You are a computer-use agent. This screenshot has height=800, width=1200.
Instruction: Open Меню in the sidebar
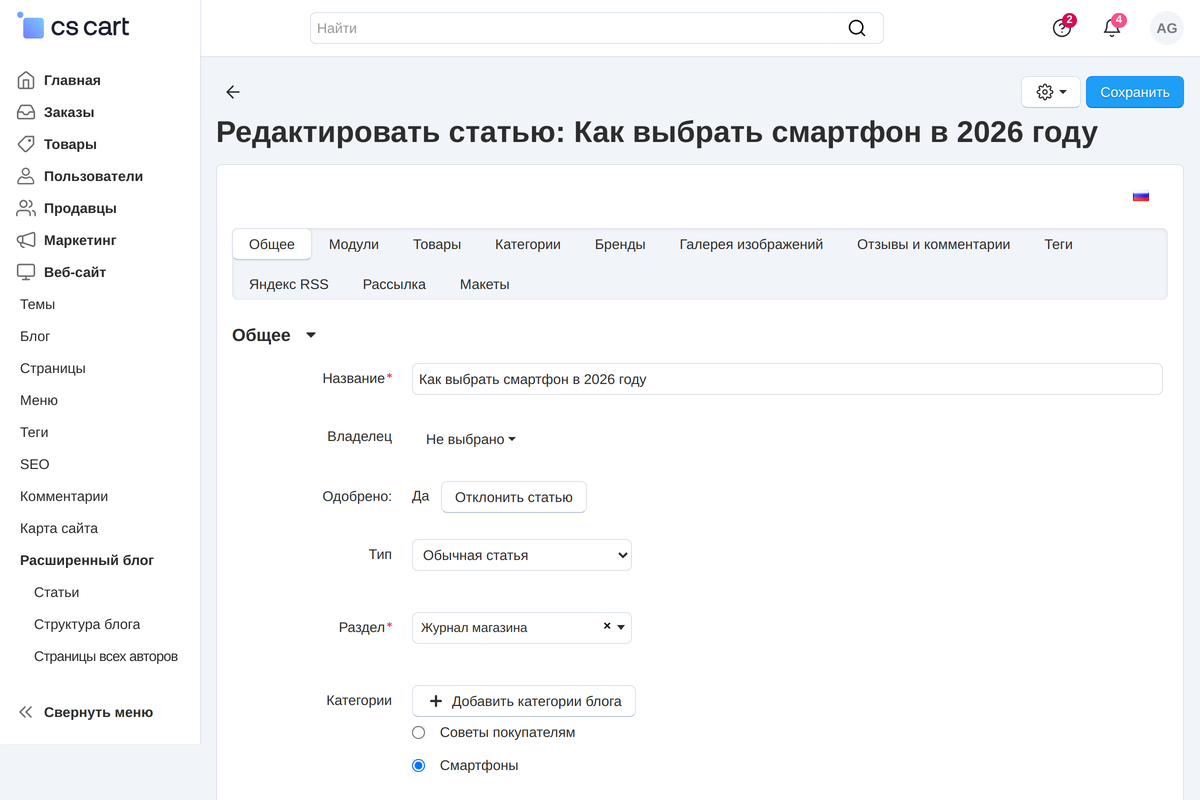point(39,400)
